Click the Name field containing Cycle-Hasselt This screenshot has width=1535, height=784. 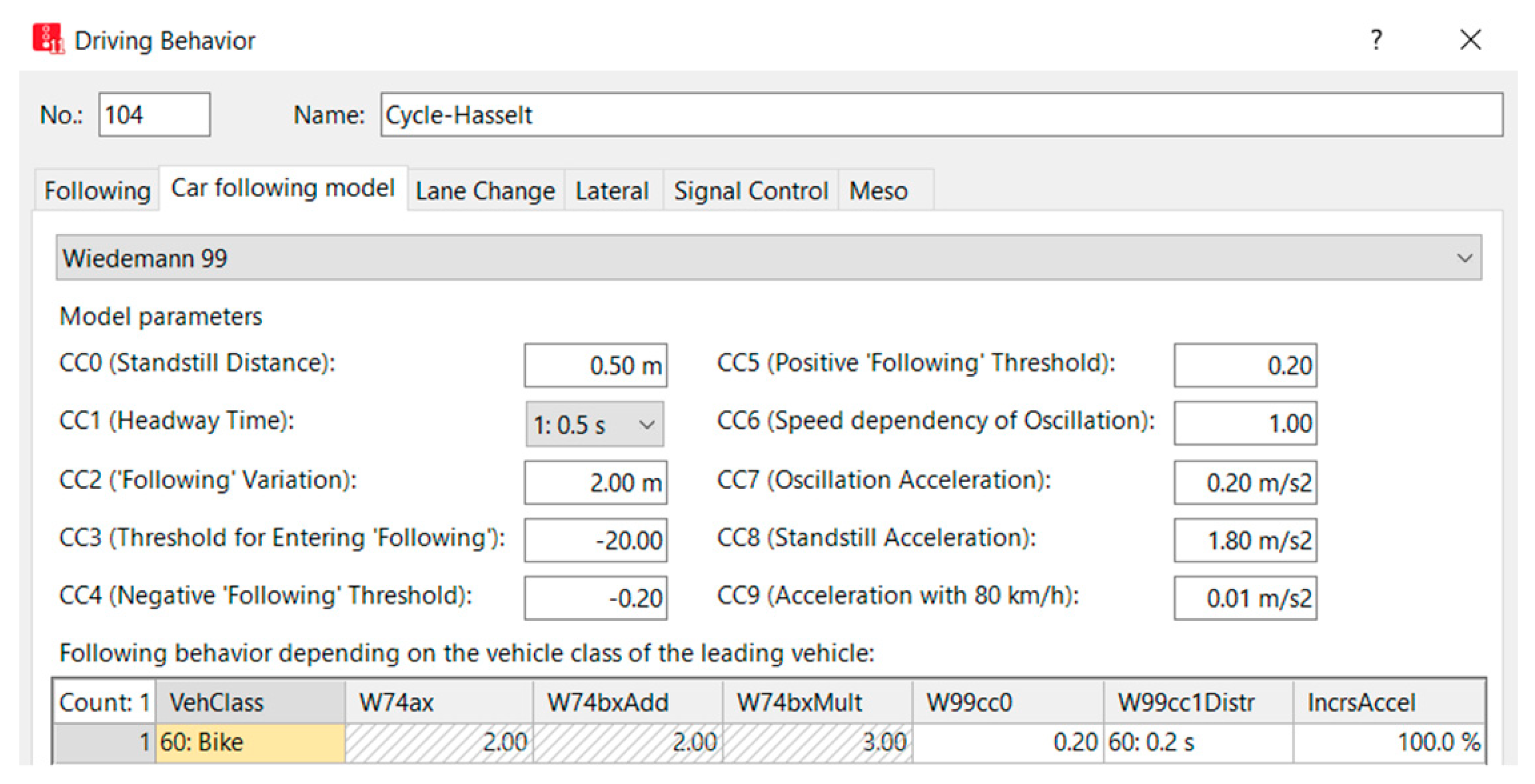(941, 114)
